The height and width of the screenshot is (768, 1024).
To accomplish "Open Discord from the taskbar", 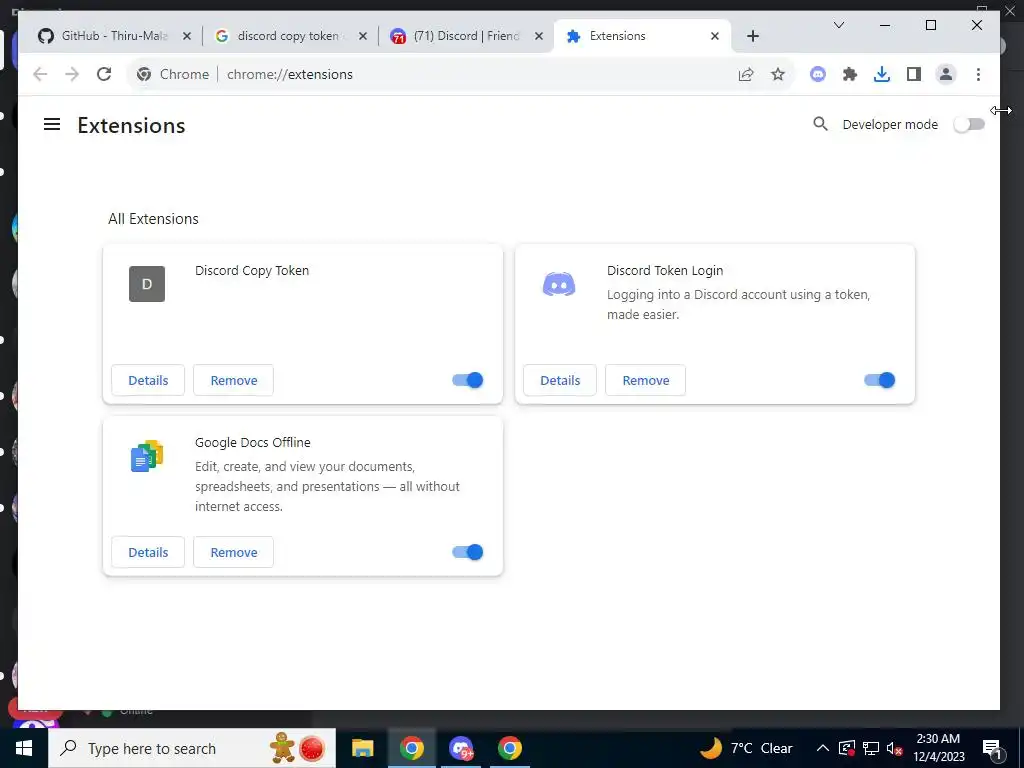I will (461, 748).
